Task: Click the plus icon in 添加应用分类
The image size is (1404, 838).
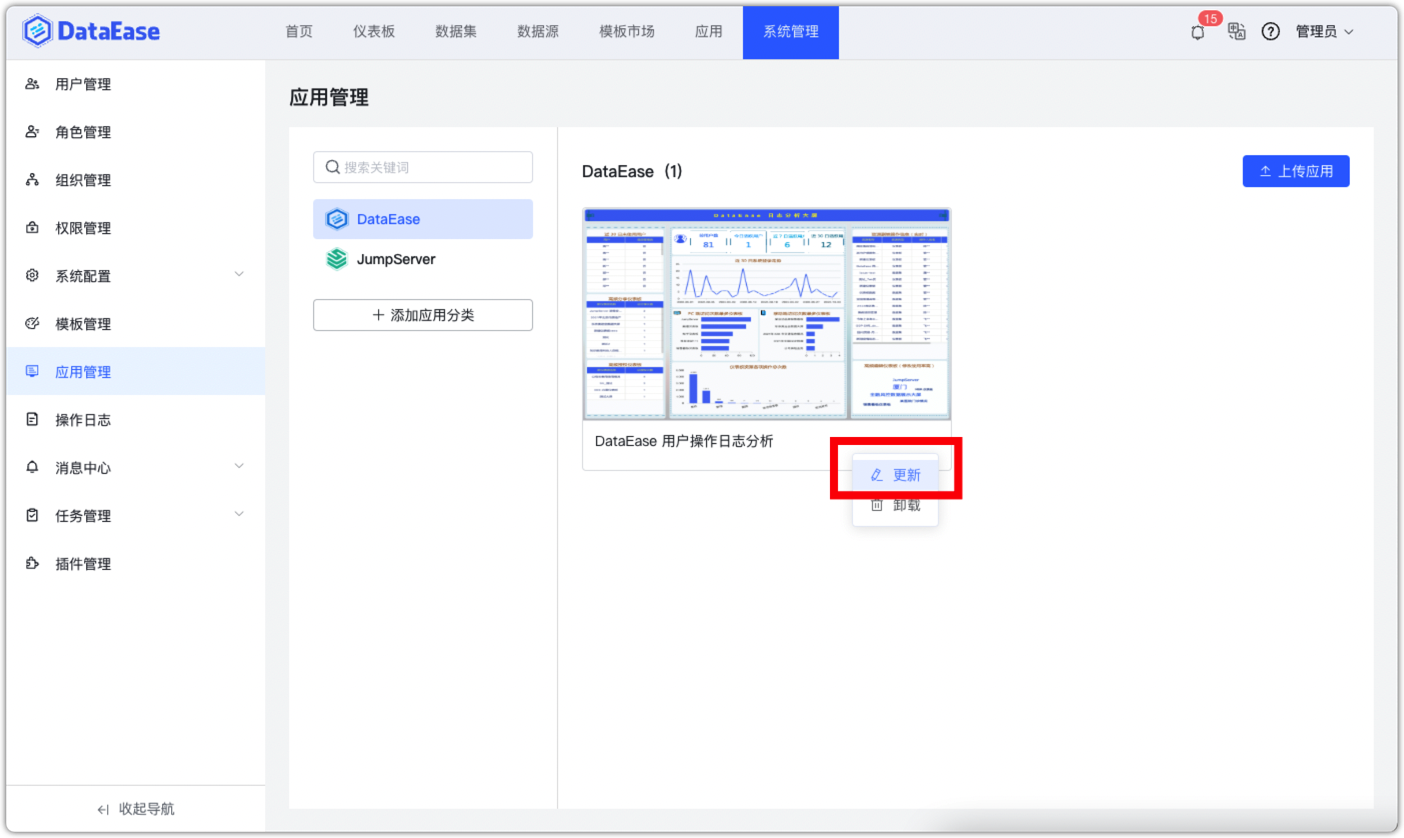Action: pyautogui.click(x=378, y=315)
